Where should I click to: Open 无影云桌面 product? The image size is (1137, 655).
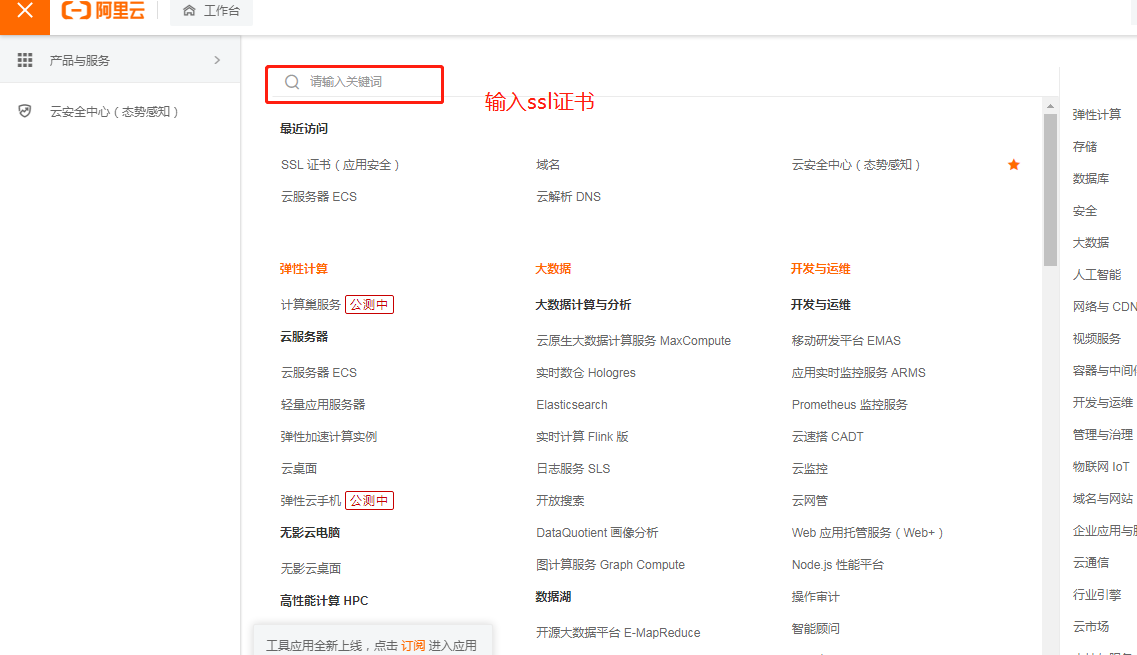(x=311, y=569)
